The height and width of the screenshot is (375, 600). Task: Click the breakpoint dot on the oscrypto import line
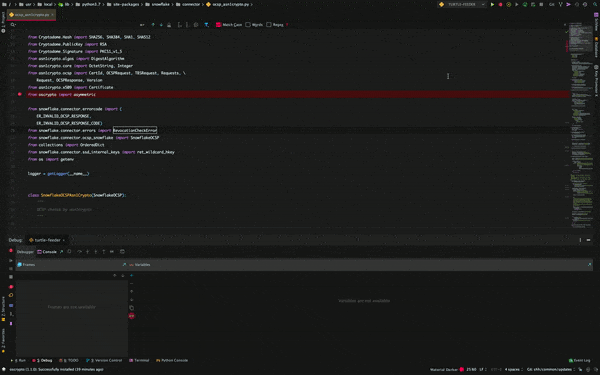tap(20, 94)
